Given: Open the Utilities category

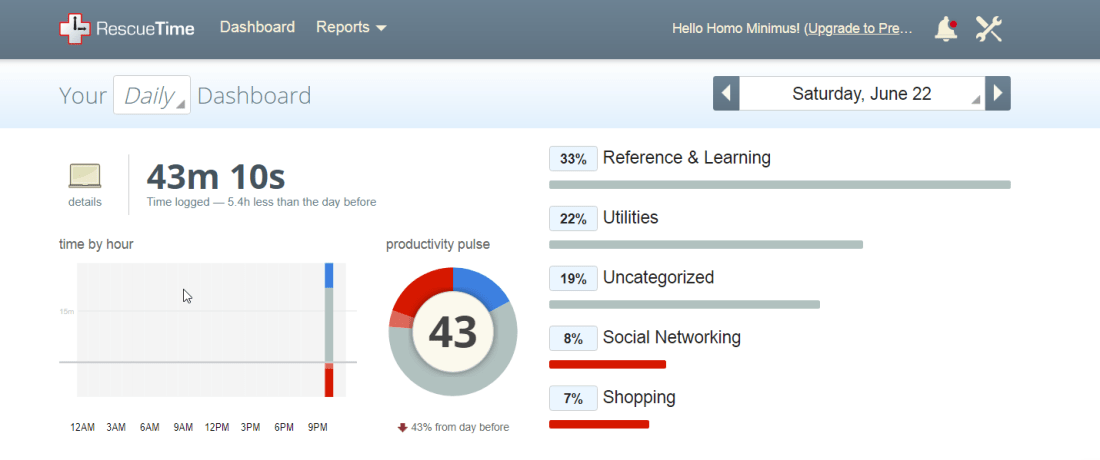Looking at the screenshot, I should [x=630, y=218].
